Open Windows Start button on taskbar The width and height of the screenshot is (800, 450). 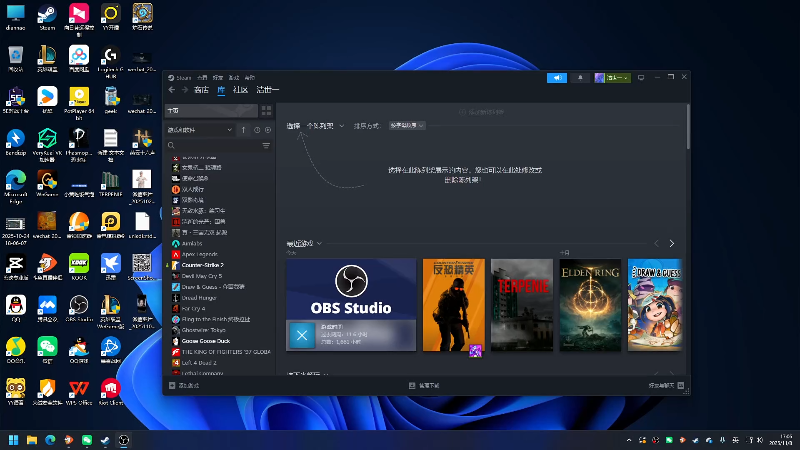coord(14,440)
